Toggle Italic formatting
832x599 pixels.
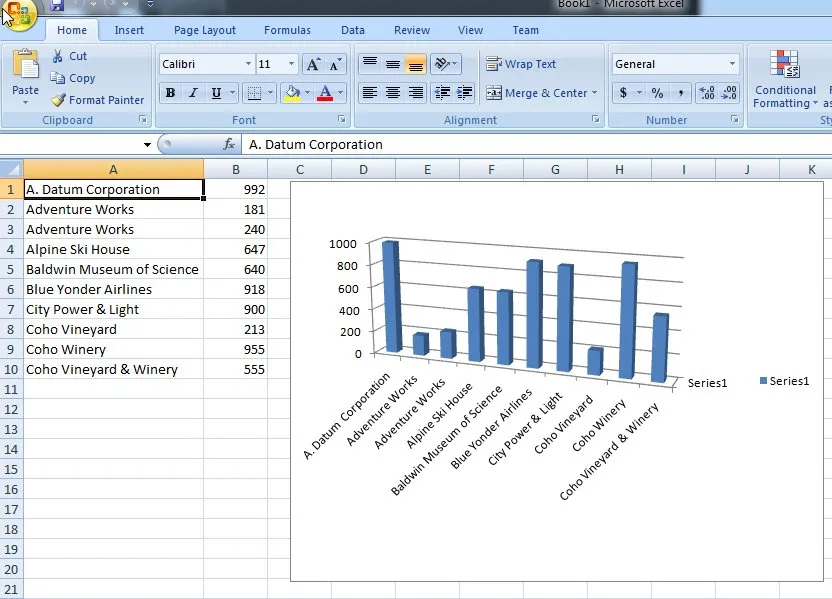coord(194,93)
